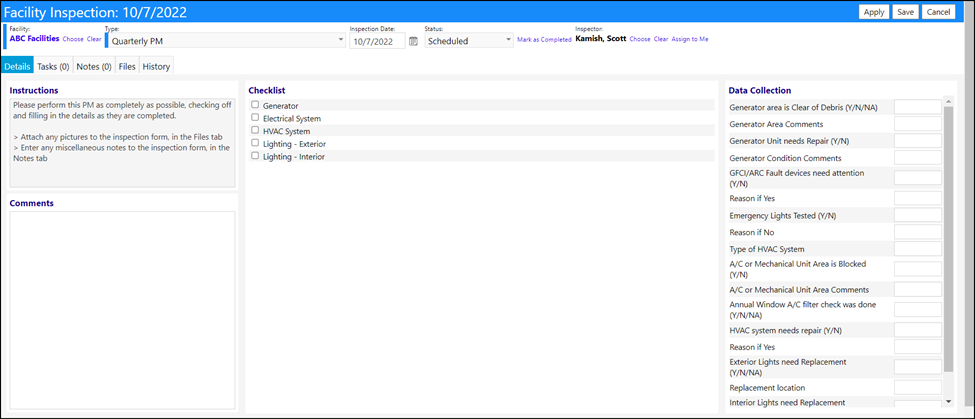Click the Data Collection scrollbar thumb
The image size is (975, 419).
(x=948, y=239)
